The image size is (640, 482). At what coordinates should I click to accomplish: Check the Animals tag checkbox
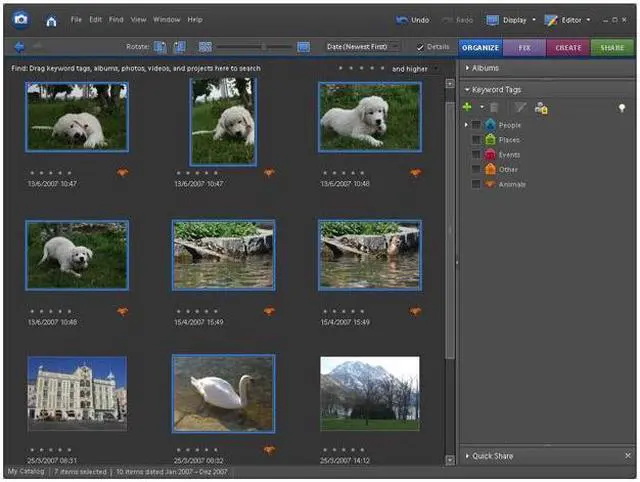pyautogui.click(x=476, y=184)
